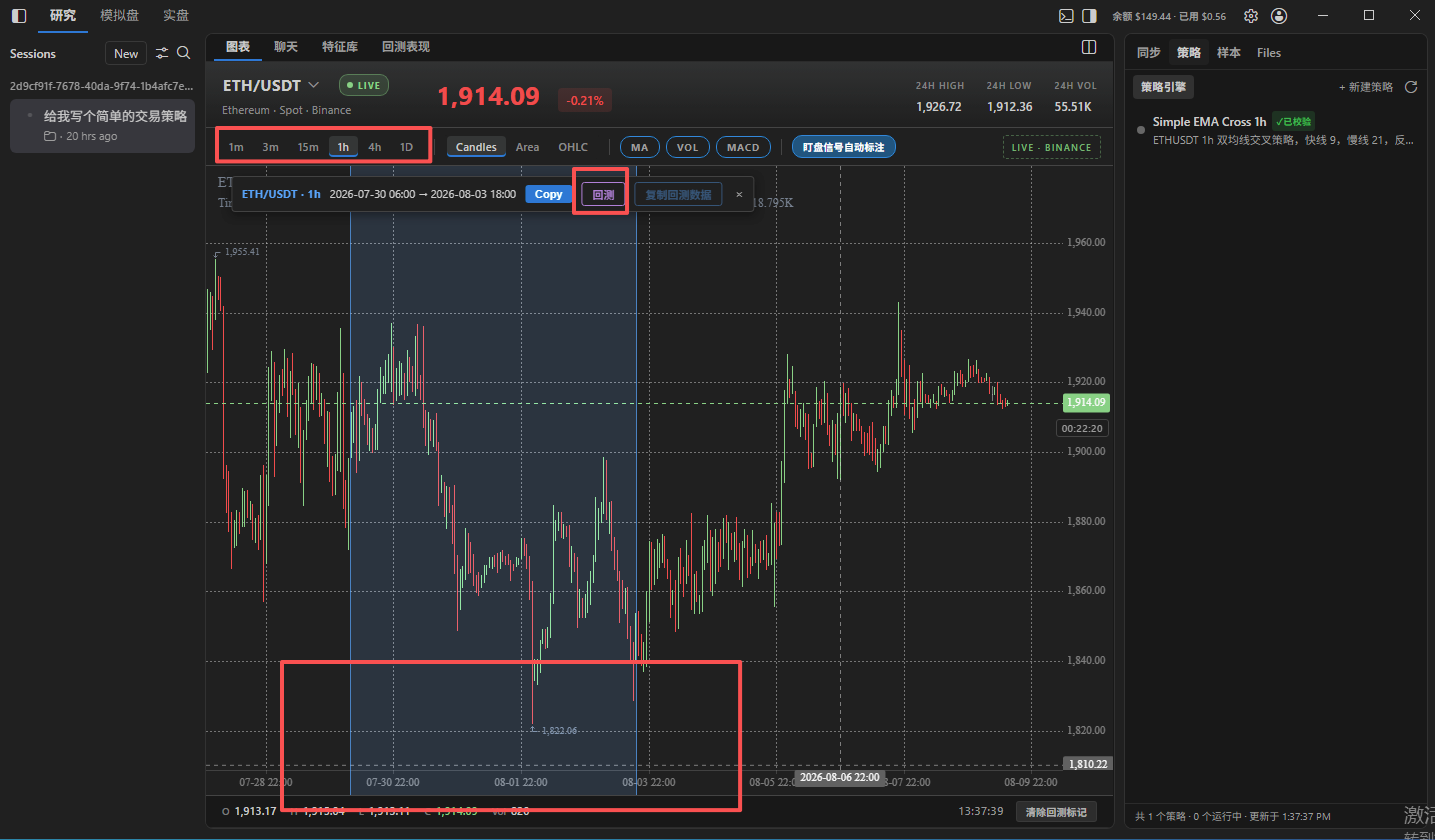
Task: Click 清除回测标记 button
Action: coord(1055,811)
